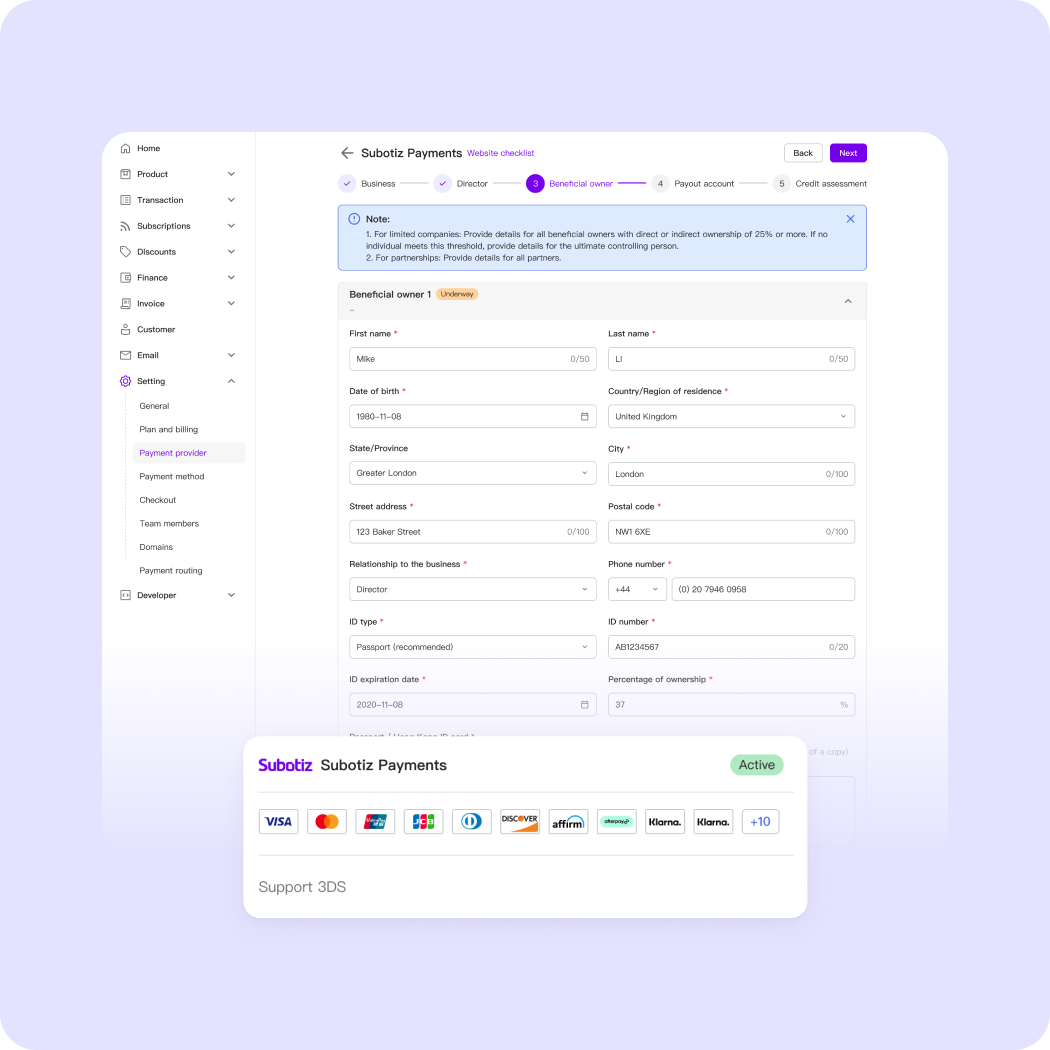Click the Home icon in the sidebar
The image size is (1050, 1050).
126,147
